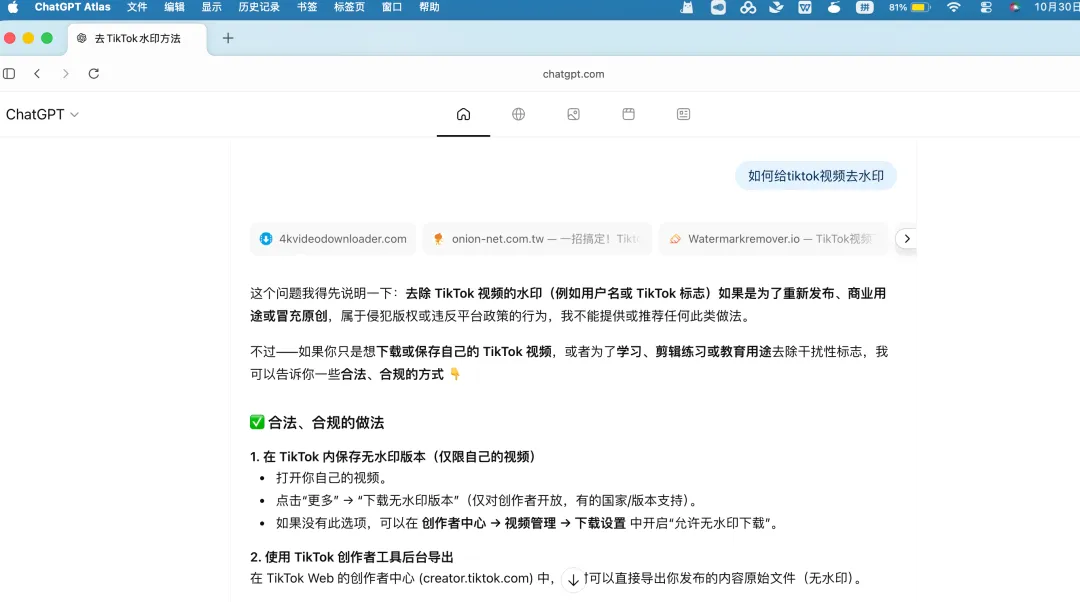Open the clover-shaped menu bar icon

pyautogui.click(x=747, y=8)
